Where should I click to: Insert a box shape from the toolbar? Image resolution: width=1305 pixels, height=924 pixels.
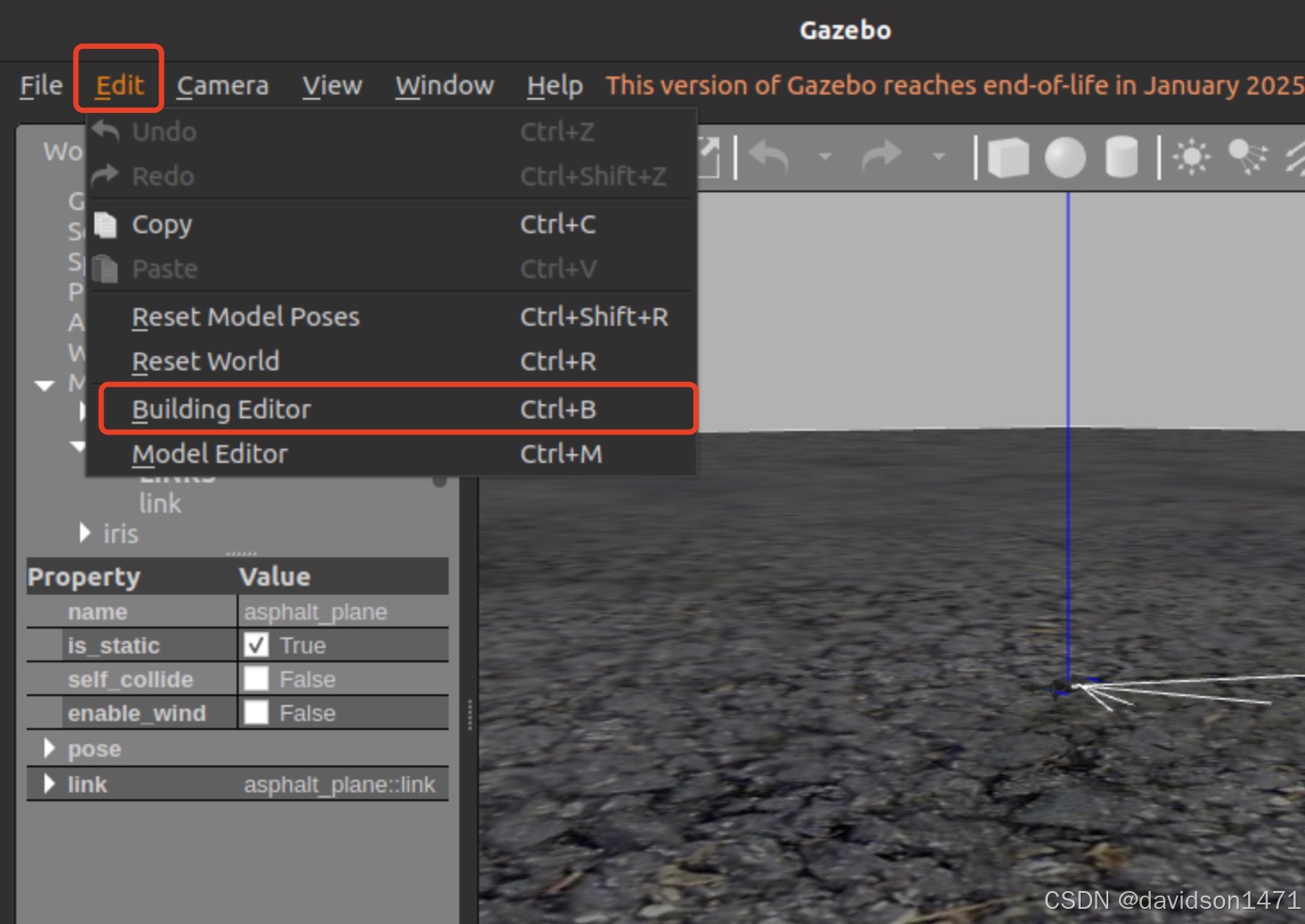(x=1009, y=158)
